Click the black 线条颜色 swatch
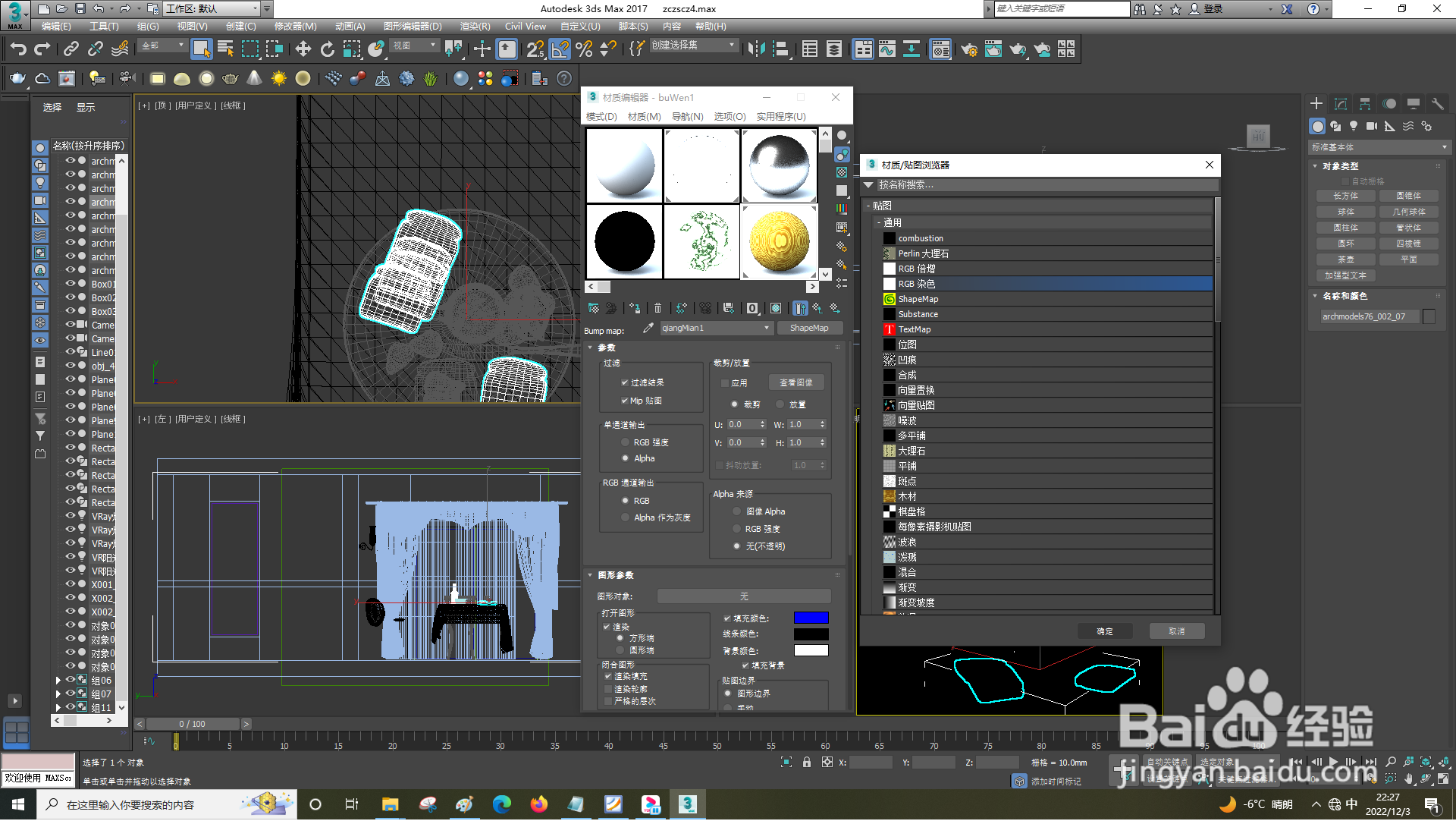This screenshot has width=1456, height=821. tap(811, 634)
